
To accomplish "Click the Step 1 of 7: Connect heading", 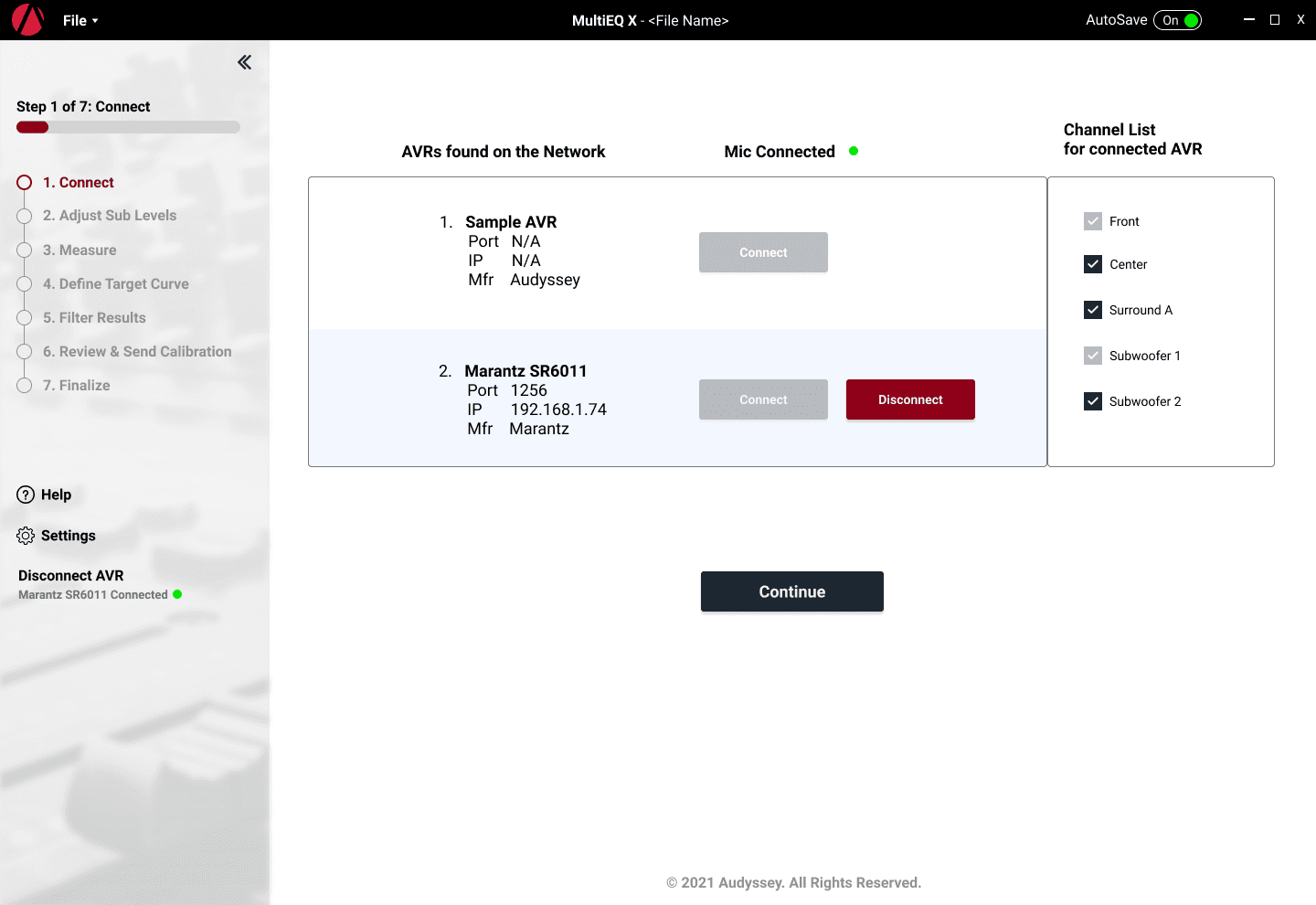I will [83, 107].
